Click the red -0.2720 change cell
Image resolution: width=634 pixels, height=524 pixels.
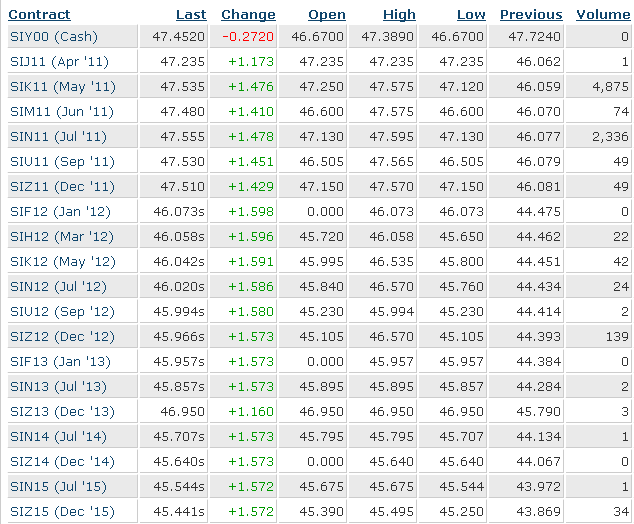coord(248,36)
